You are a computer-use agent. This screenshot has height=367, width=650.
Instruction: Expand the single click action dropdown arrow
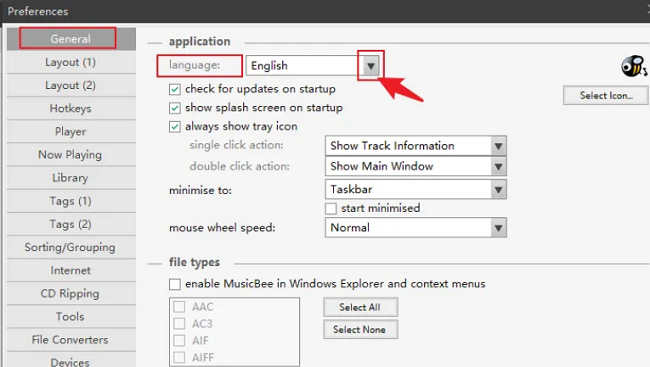[499, 146]
